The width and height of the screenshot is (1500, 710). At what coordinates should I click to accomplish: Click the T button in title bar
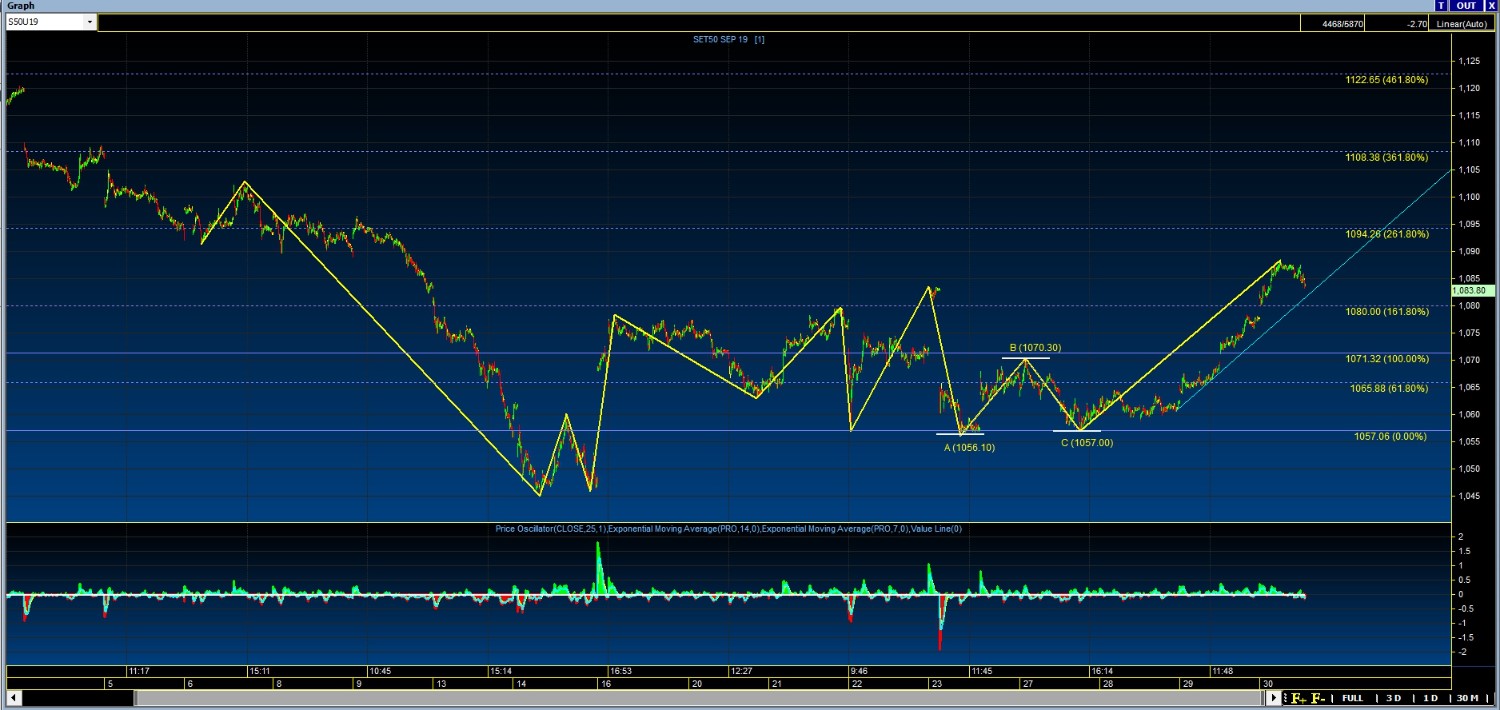point(1440,6)
